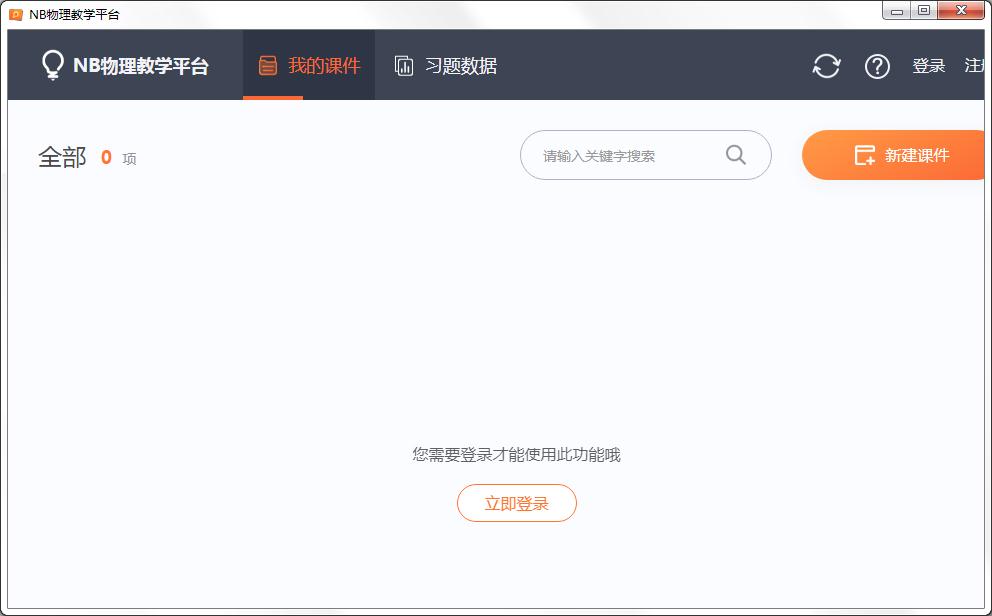The height and width of the screenshot is (616, 992).
Task: Click the 我的课件 document icon
Action: pyautogui.click(x=268, y=64)
